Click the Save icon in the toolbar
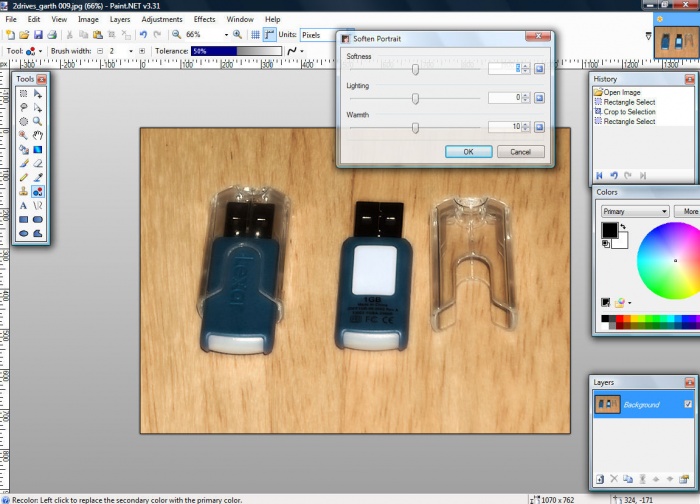Screen dimensions: 700x504 tap(38, 34)
